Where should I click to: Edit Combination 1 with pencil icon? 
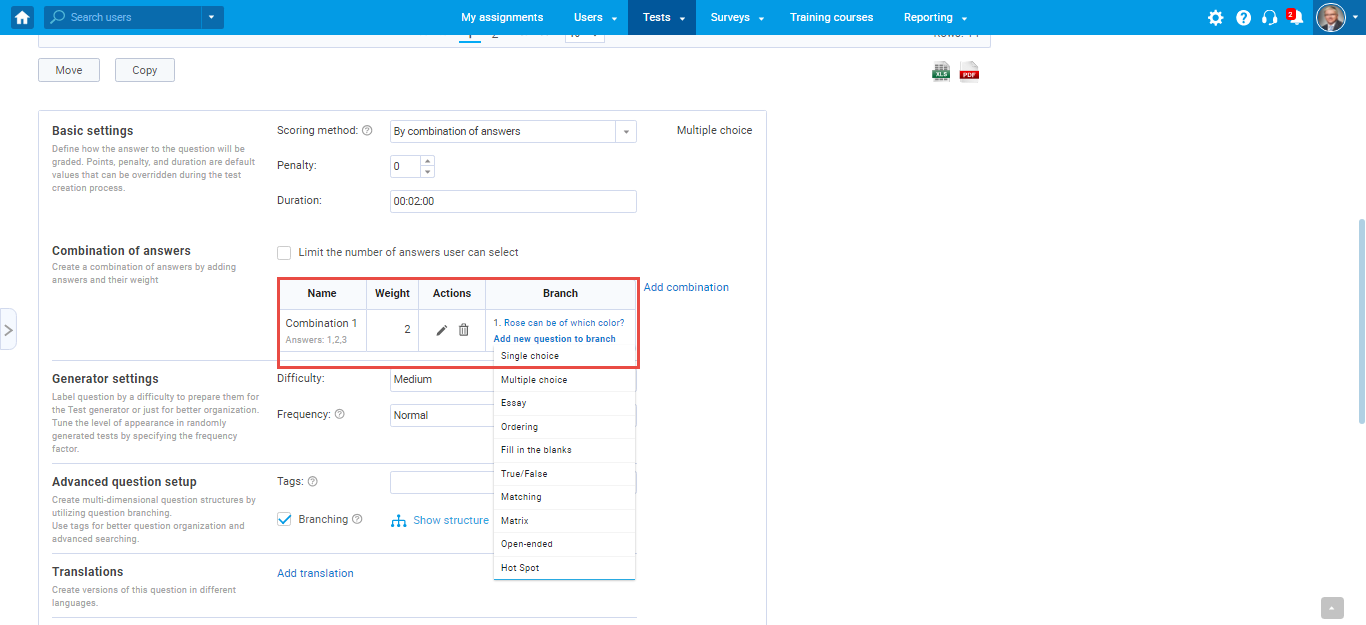coord(442,330)
